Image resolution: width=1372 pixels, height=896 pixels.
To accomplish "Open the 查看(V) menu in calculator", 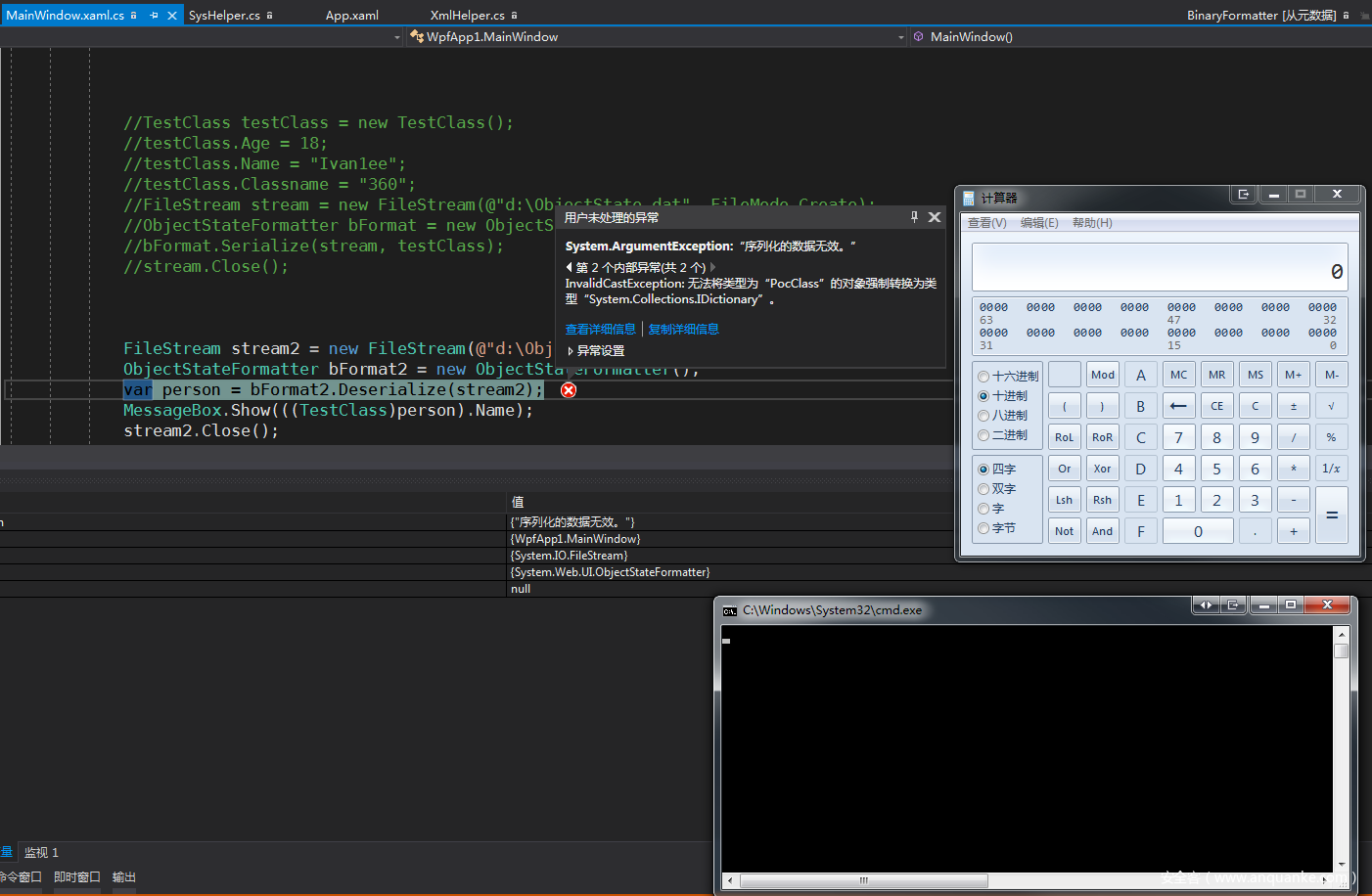I will point(986,223).
